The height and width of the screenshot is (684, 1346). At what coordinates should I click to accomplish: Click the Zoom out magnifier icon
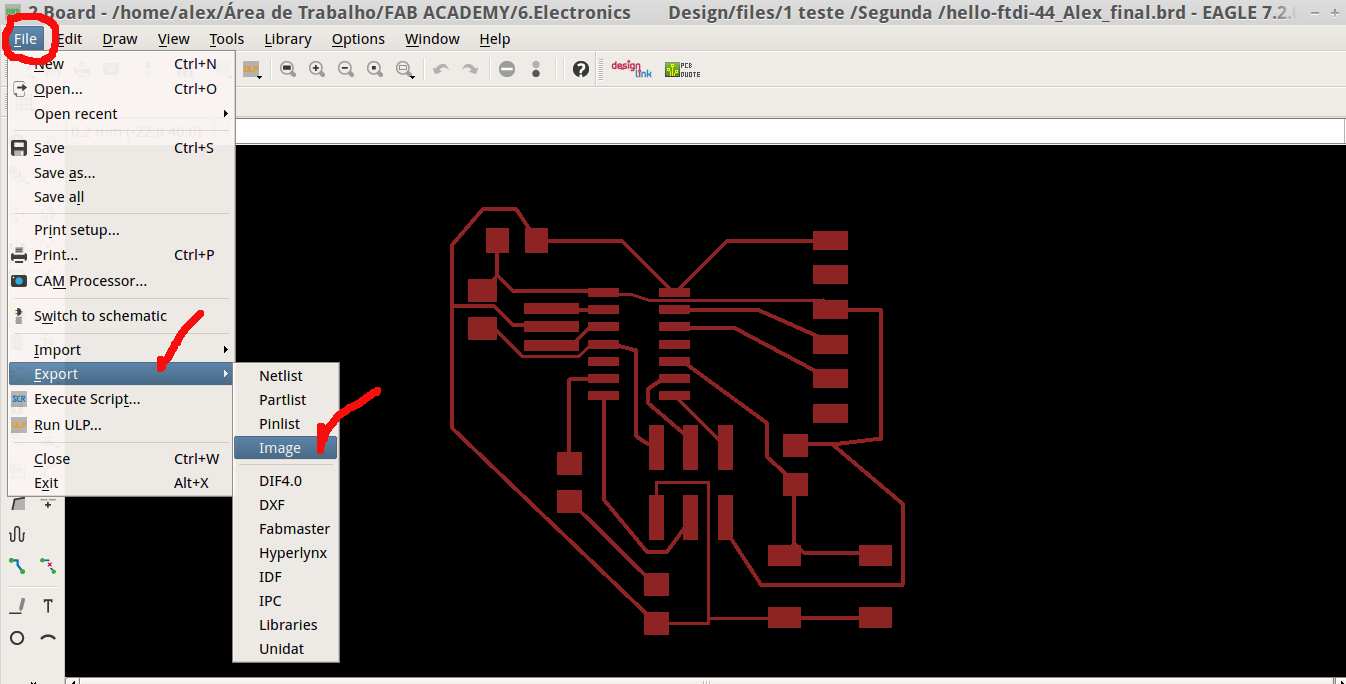tap(346, 69)
